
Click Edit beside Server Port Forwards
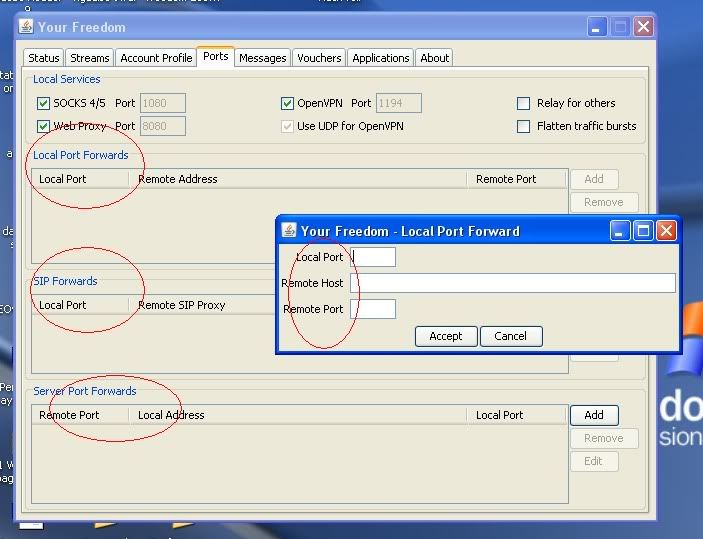(595, 461)
